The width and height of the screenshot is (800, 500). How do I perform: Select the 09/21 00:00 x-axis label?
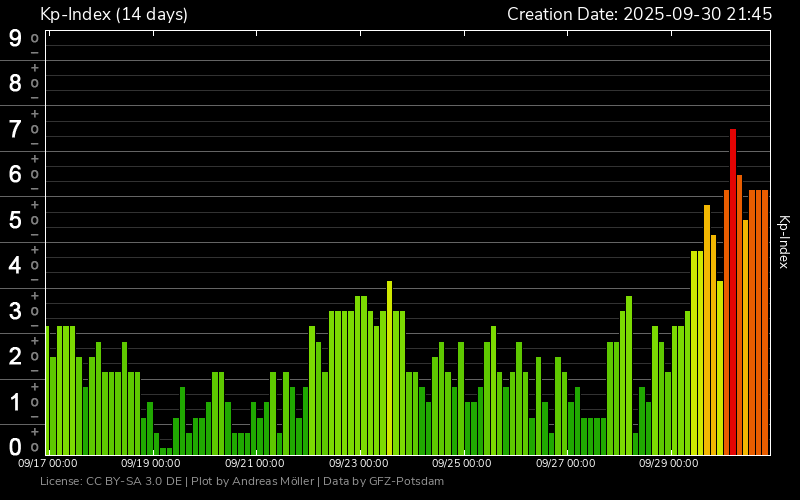pyautogui.click(x=254, y=463)
